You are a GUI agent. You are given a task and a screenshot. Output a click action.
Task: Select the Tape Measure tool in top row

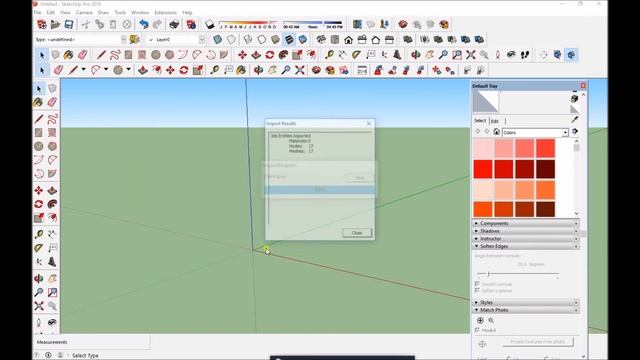pos(329,55)
